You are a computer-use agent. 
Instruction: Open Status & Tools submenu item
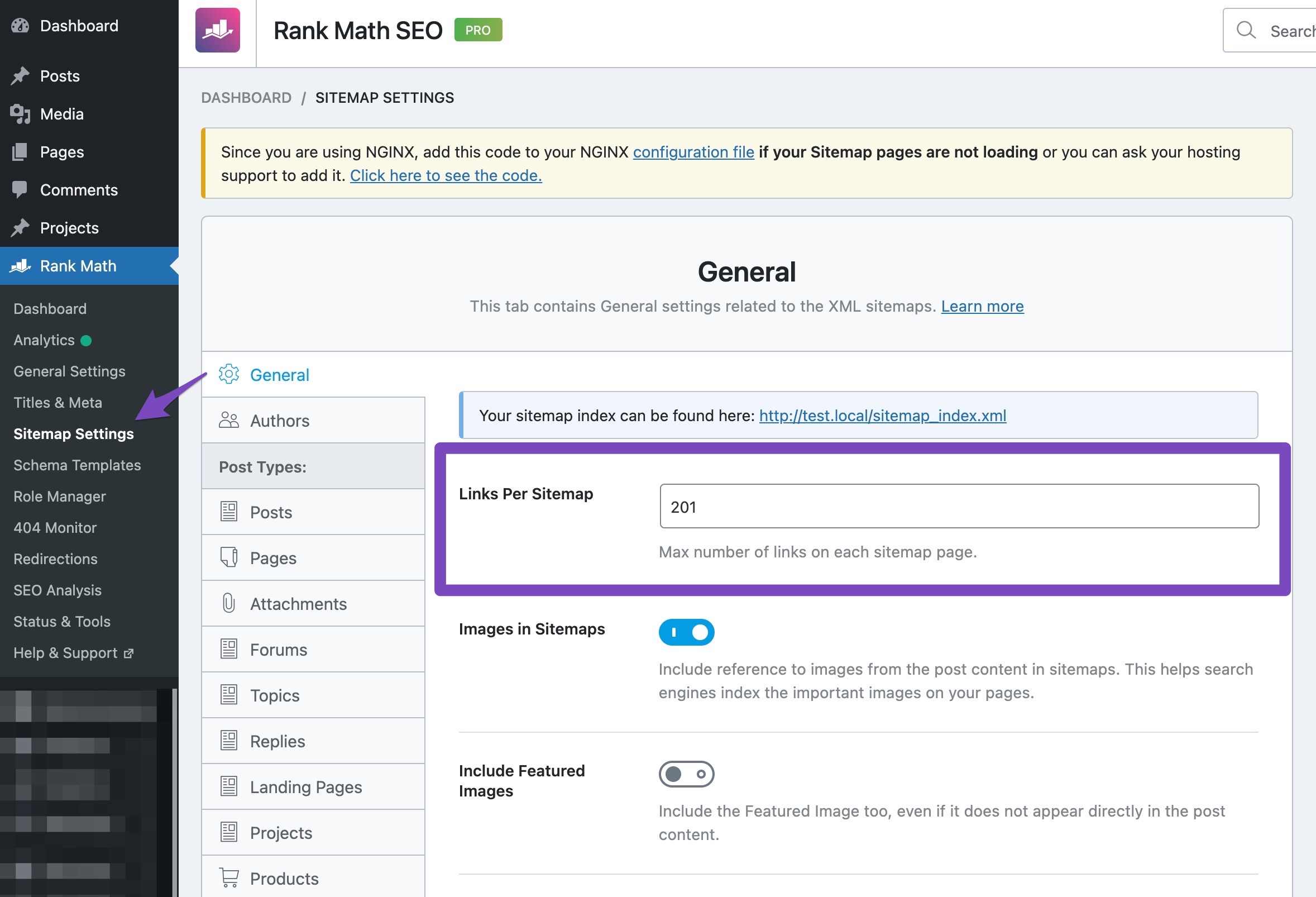pos(62,621)
